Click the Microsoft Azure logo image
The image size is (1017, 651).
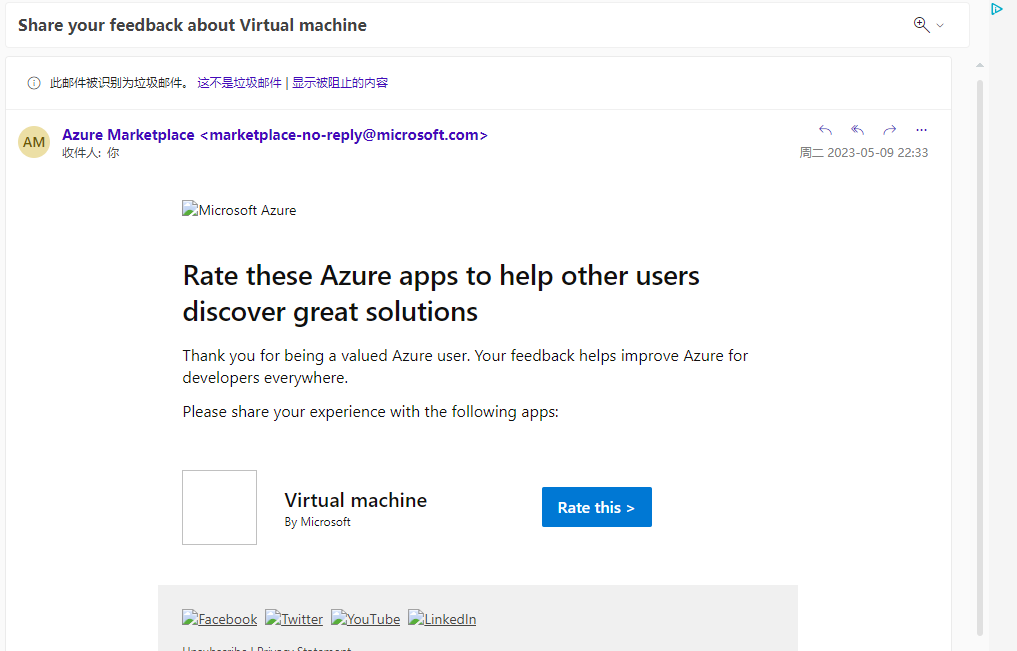point(239,210)
